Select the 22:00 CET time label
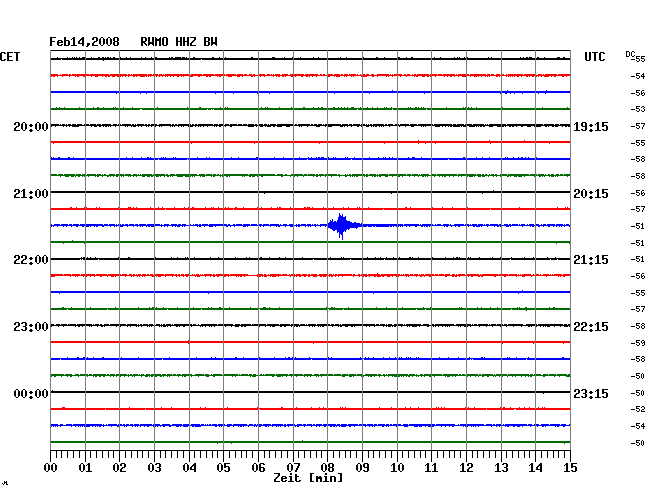This screenshot has height=494, width=650. tap(31, 260)
